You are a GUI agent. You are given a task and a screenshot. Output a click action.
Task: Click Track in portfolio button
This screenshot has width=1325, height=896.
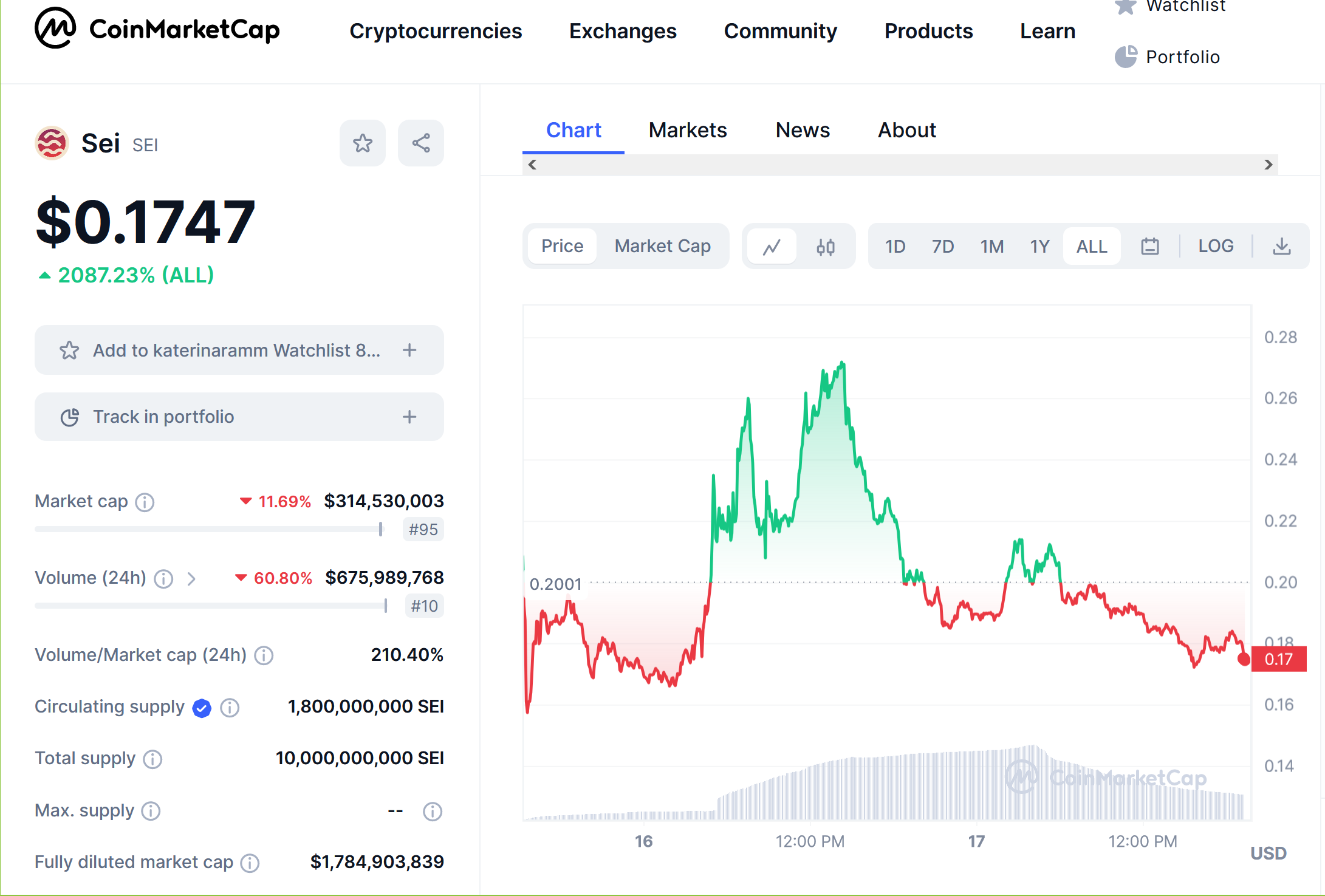pyautogui.click(x=239, y=417)
